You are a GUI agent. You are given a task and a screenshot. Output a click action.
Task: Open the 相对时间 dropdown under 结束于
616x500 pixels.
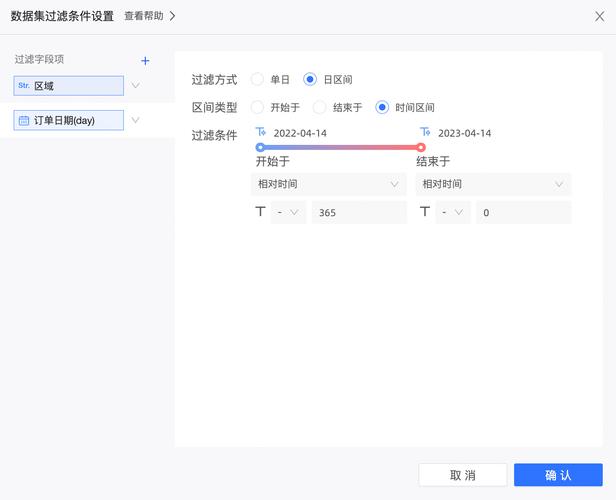tap(493, 184)
